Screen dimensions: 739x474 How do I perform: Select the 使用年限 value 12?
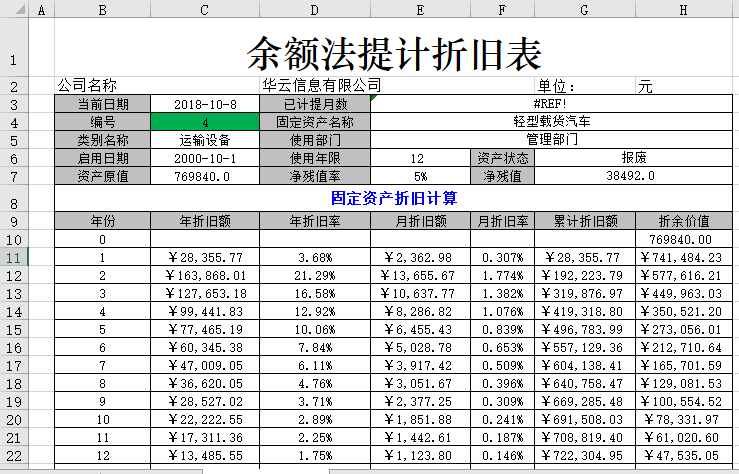(x=420, y=158)
